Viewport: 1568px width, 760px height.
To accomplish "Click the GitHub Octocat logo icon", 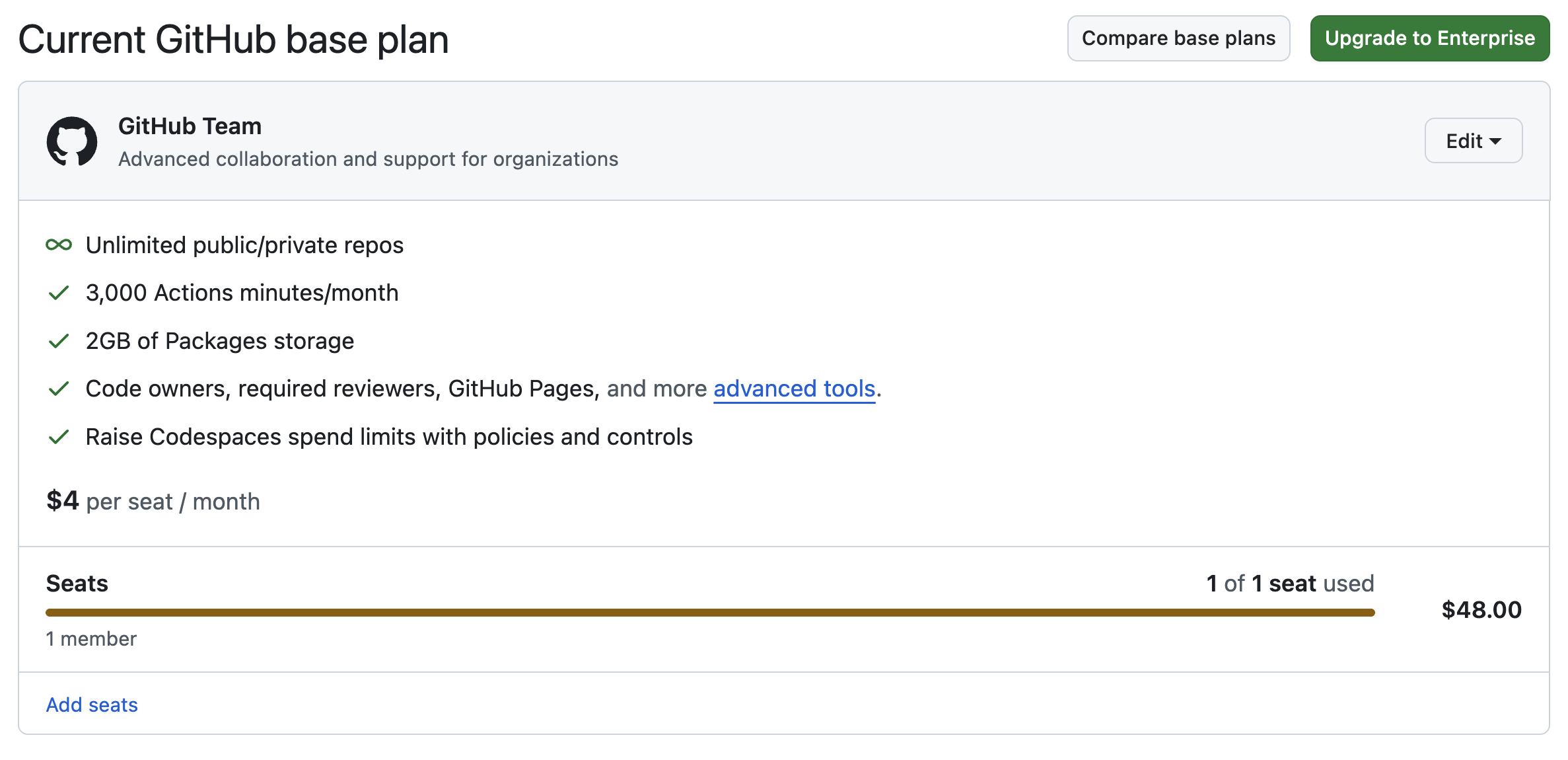I will click(72, 141).
